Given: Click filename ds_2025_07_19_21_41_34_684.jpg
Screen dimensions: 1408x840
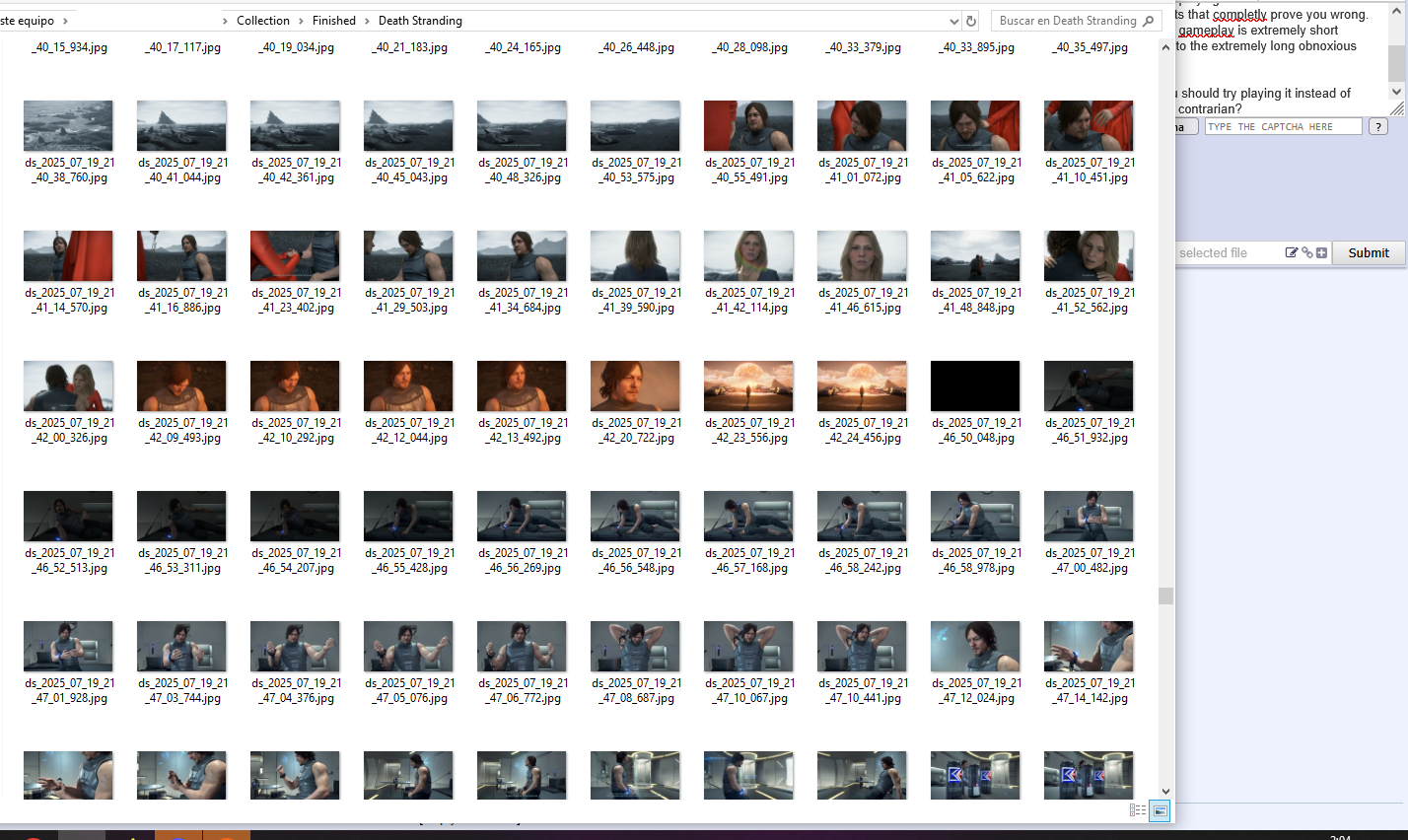Looking at the screenshot, I should pyautogui.click(x=522, y=301).
